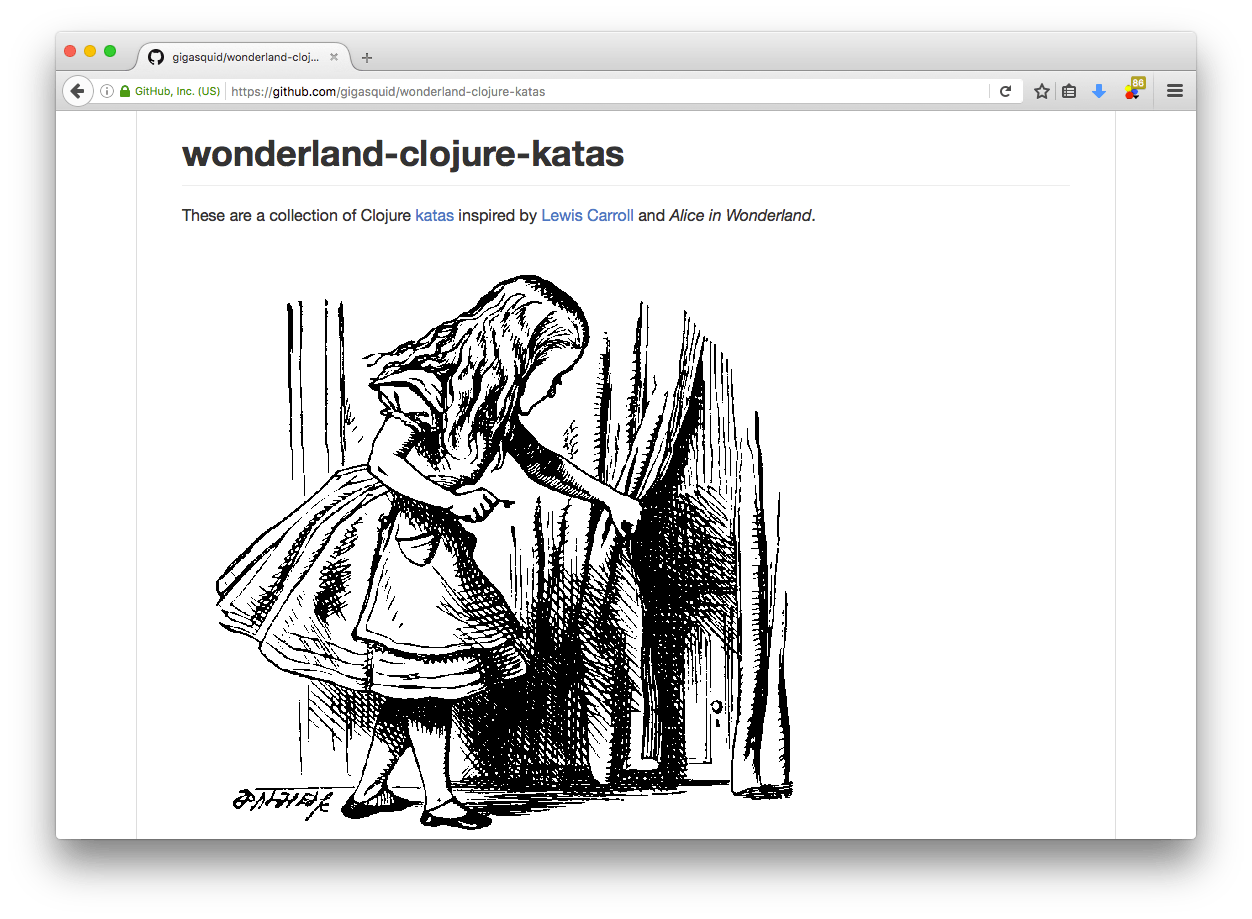
Task: Focus the github.com URL address field
Action: coord(608,91)
